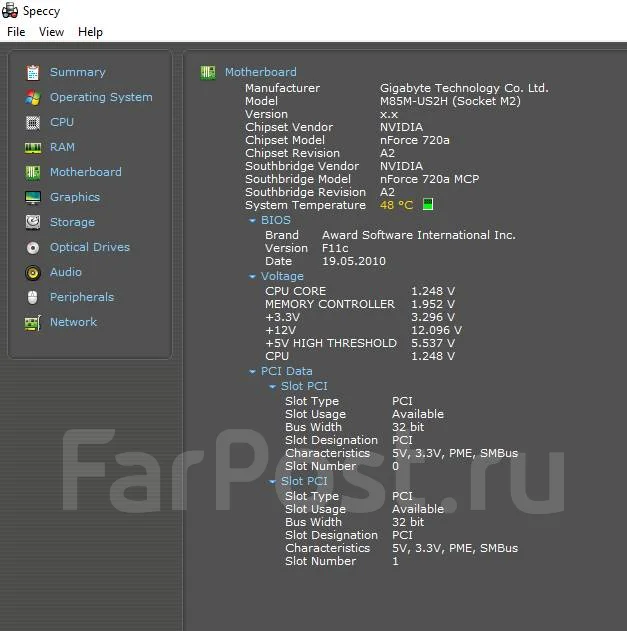627x631 pixels.
Task: Click the BIOS version F11c
Action: click(335, 248)
